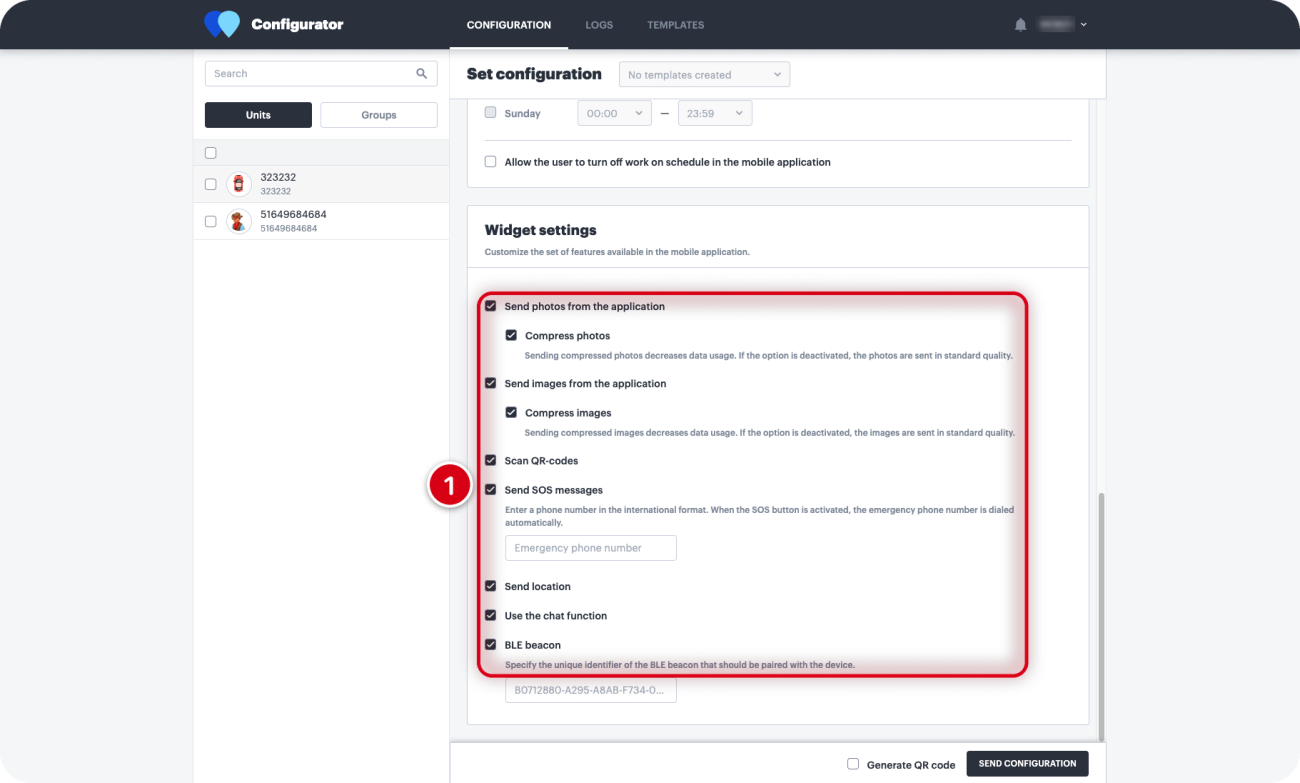
Task: Enable the Generate QR code checkbox
Action: [x=853, y=764]
